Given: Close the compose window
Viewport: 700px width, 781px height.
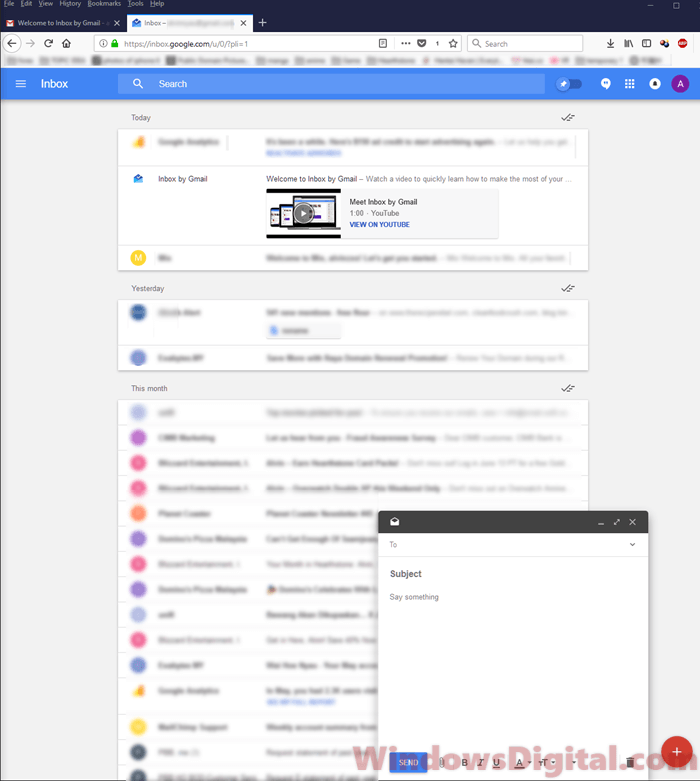Looking at the screenshot, I should pyautogui.click(x=632, y=522).
